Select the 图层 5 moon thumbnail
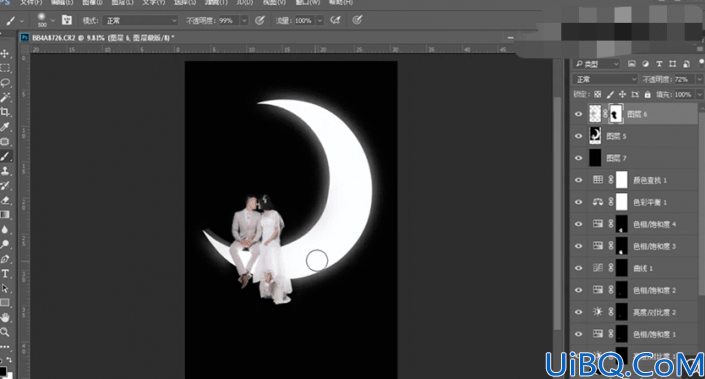This screenshot has height=379, width=705. pyautogui.click(x=595, y=136)
